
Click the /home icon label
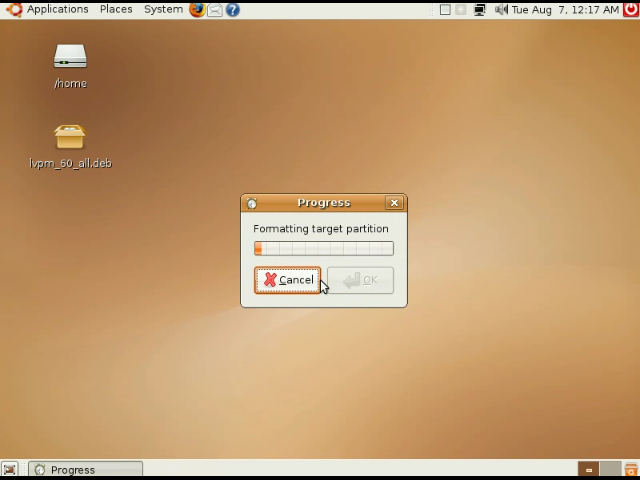pos(70,83)
